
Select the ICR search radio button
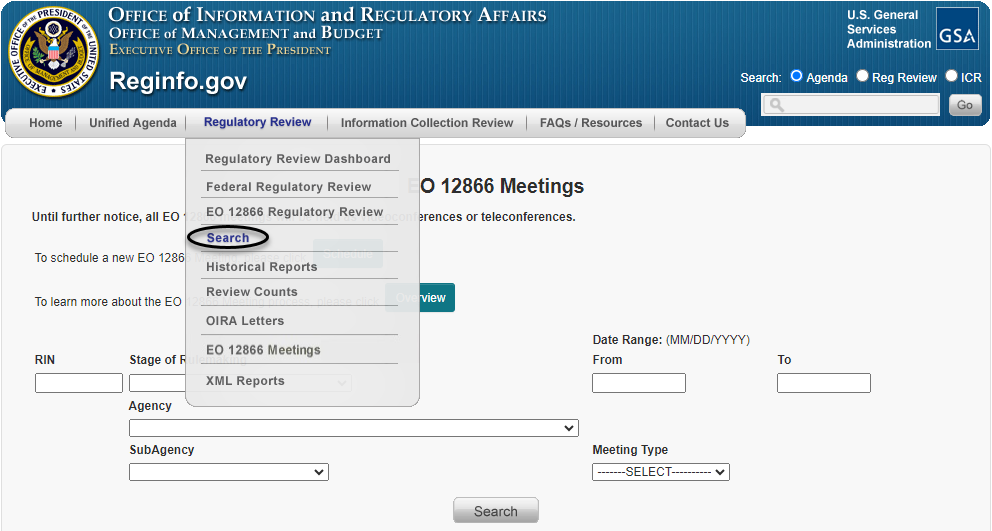[x=951, y=76]
